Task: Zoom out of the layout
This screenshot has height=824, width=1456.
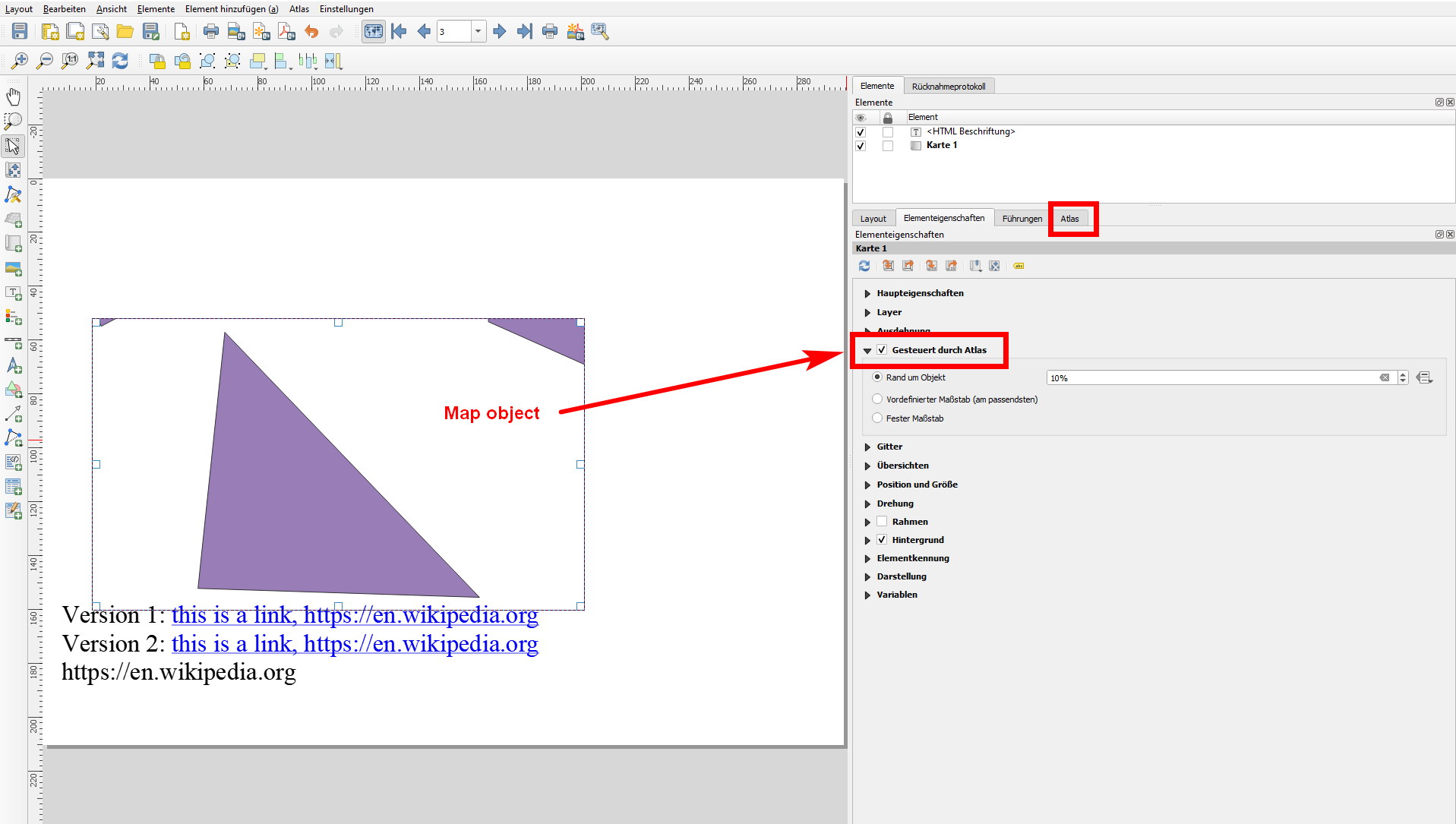Action: coord(45,61)
